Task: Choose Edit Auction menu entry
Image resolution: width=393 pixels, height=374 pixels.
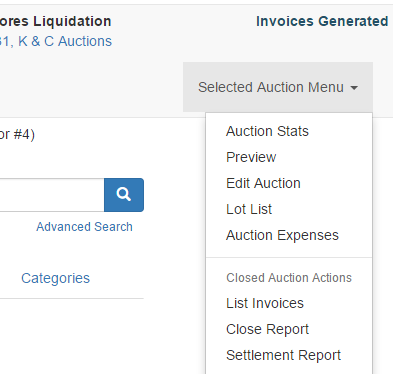Action: click(263, 183)
